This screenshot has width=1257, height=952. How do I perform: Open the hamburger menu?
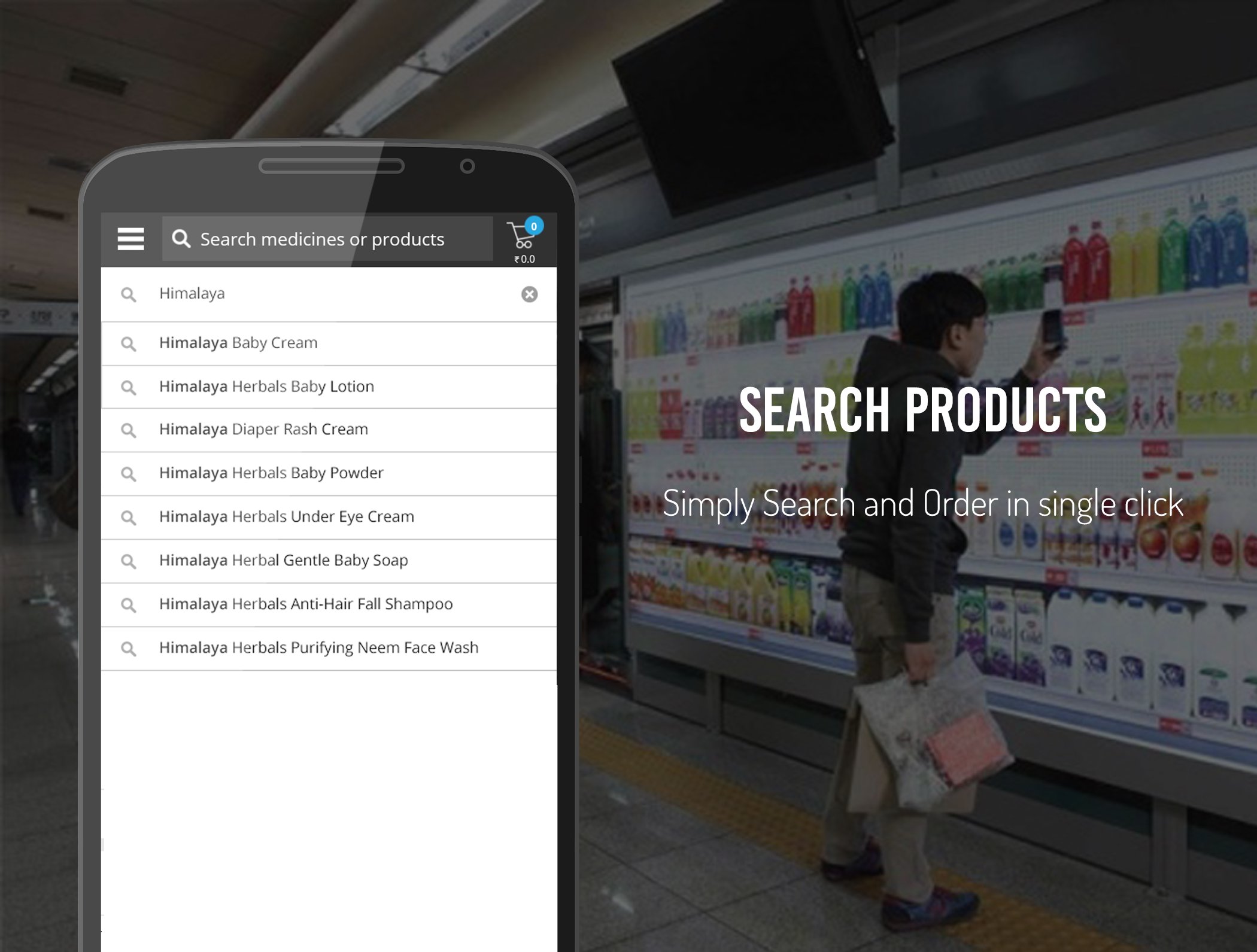pos(130,239)
